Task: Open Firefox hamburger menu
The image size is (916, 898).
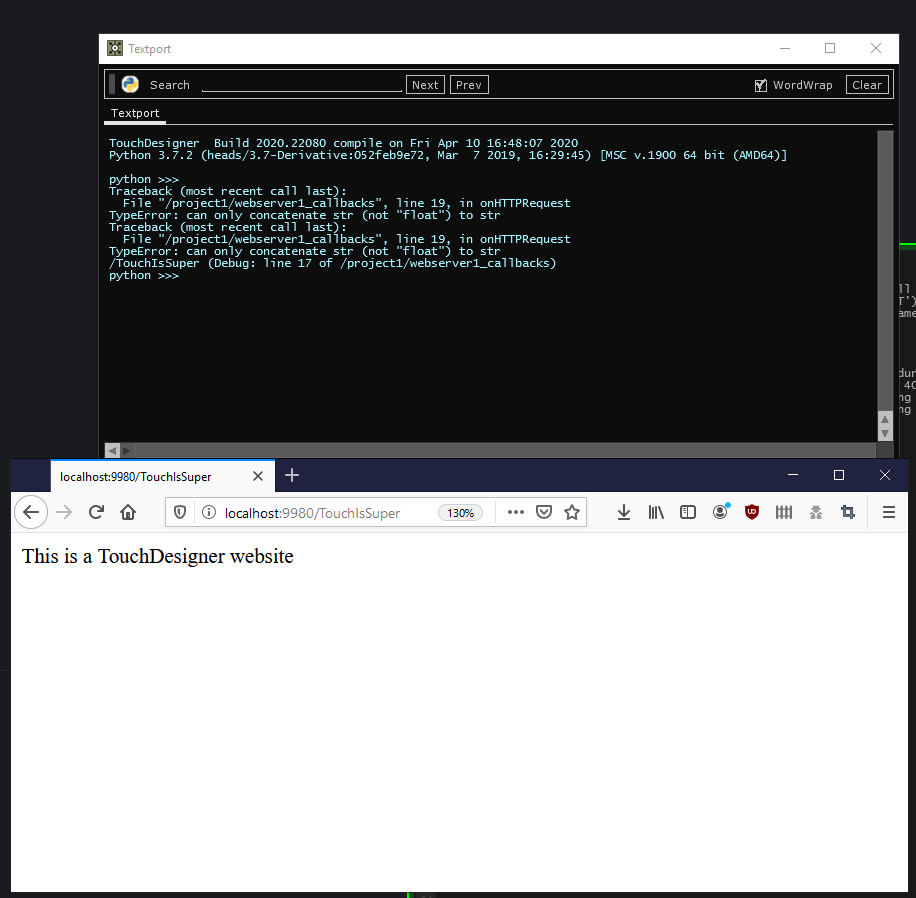Action: click(x=889, y=512)
